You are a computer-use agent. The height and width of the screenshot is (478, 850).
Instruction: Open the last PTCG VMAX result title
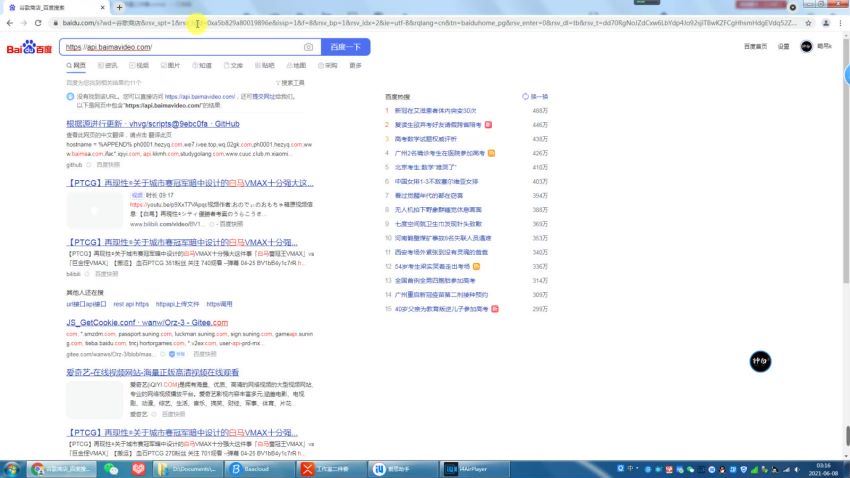[x=182, y=432]
